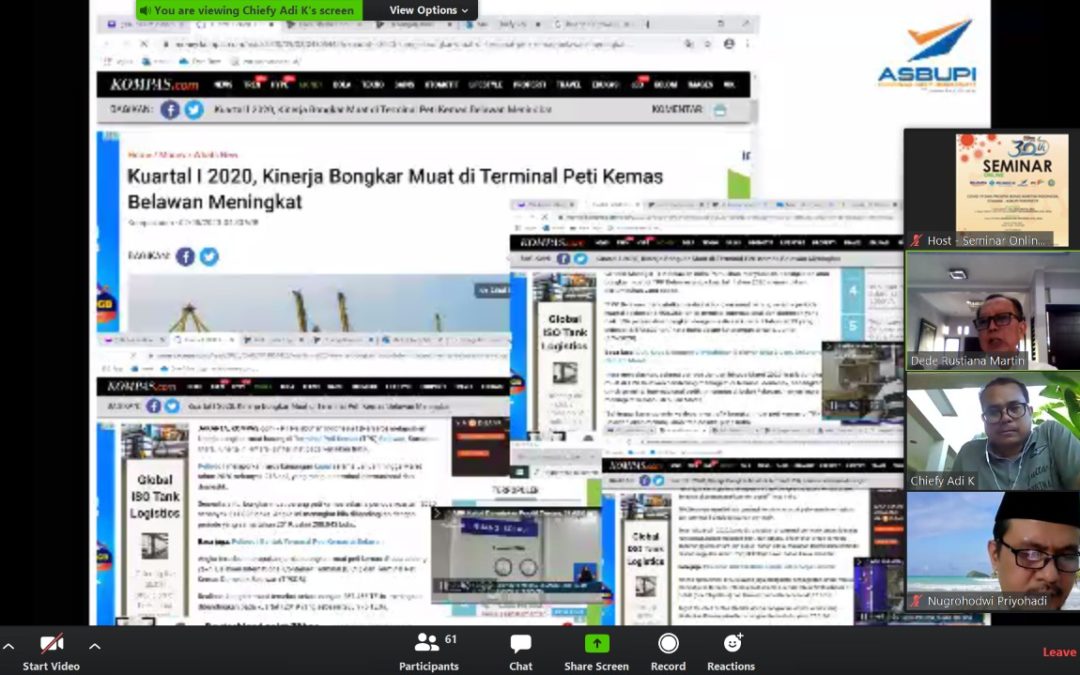1080x675 pixels.
Task: Select Dede Rustiana Martin's video tile
Action: tap(993, 311)
